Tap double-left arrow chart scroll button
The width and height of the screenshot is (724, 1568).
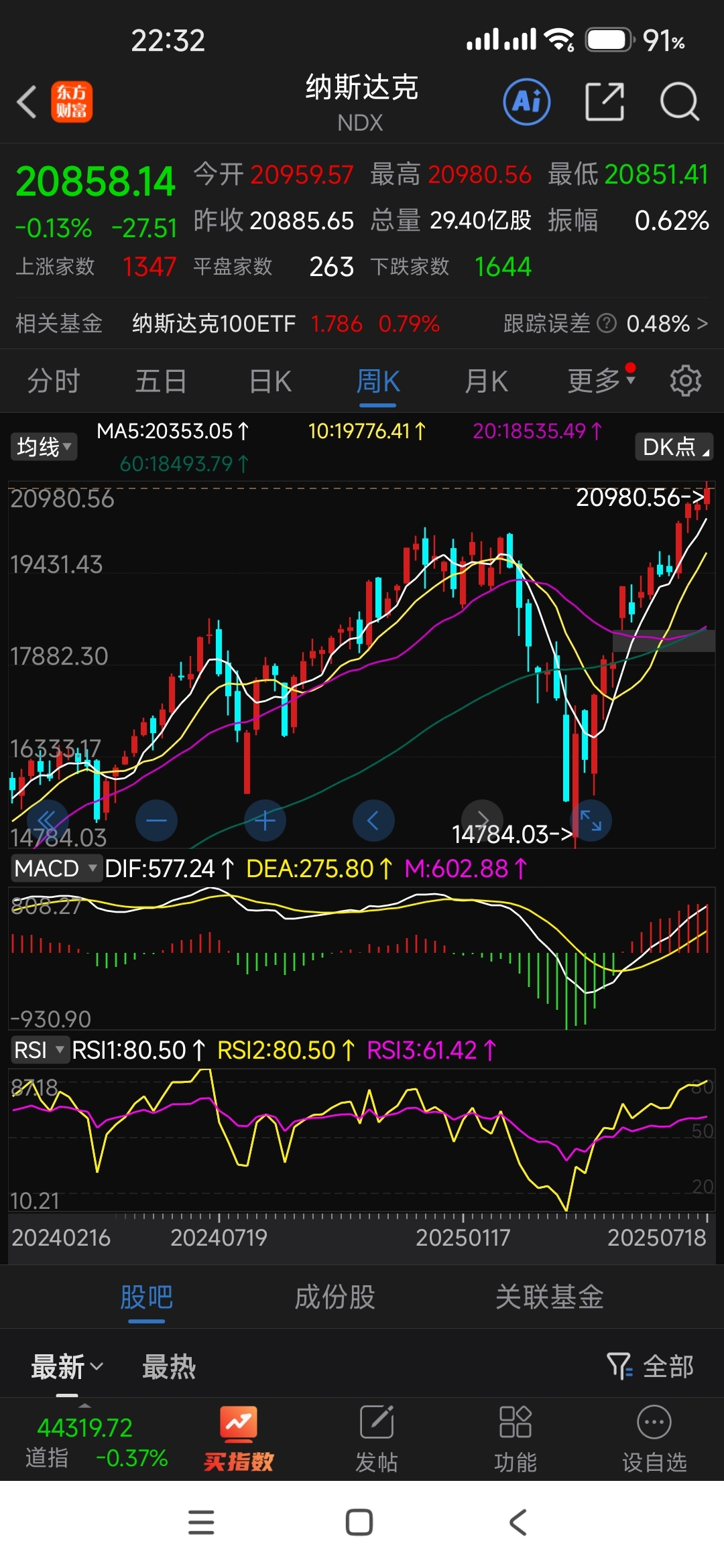point(47,820)
